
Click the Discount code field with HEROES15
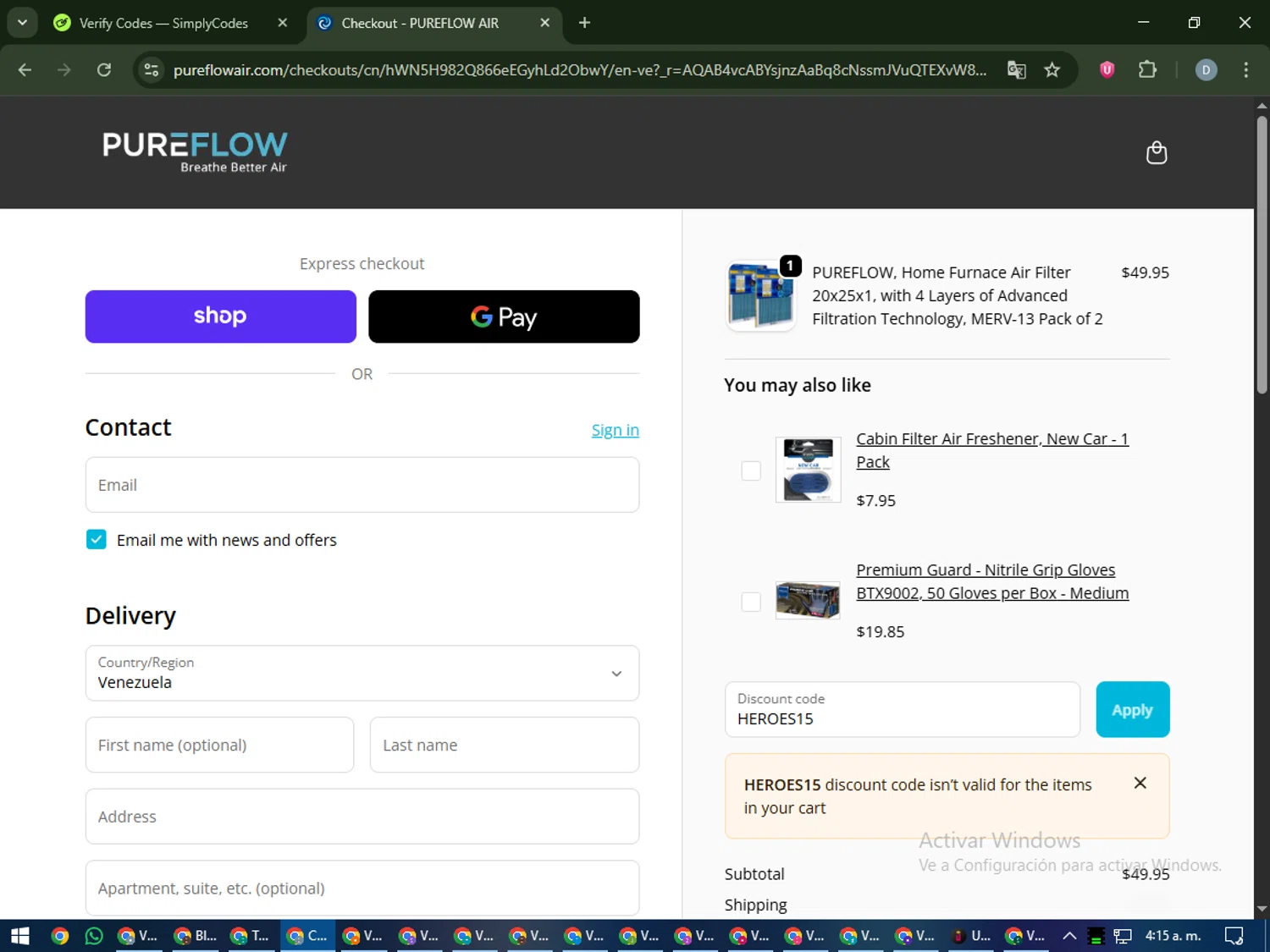(x=903, y=709)
